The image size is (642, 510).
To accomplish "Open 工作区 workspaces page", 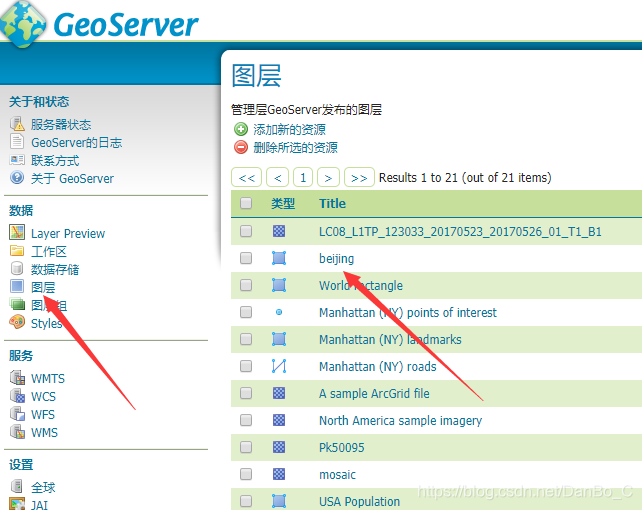I will click(49, 251).
